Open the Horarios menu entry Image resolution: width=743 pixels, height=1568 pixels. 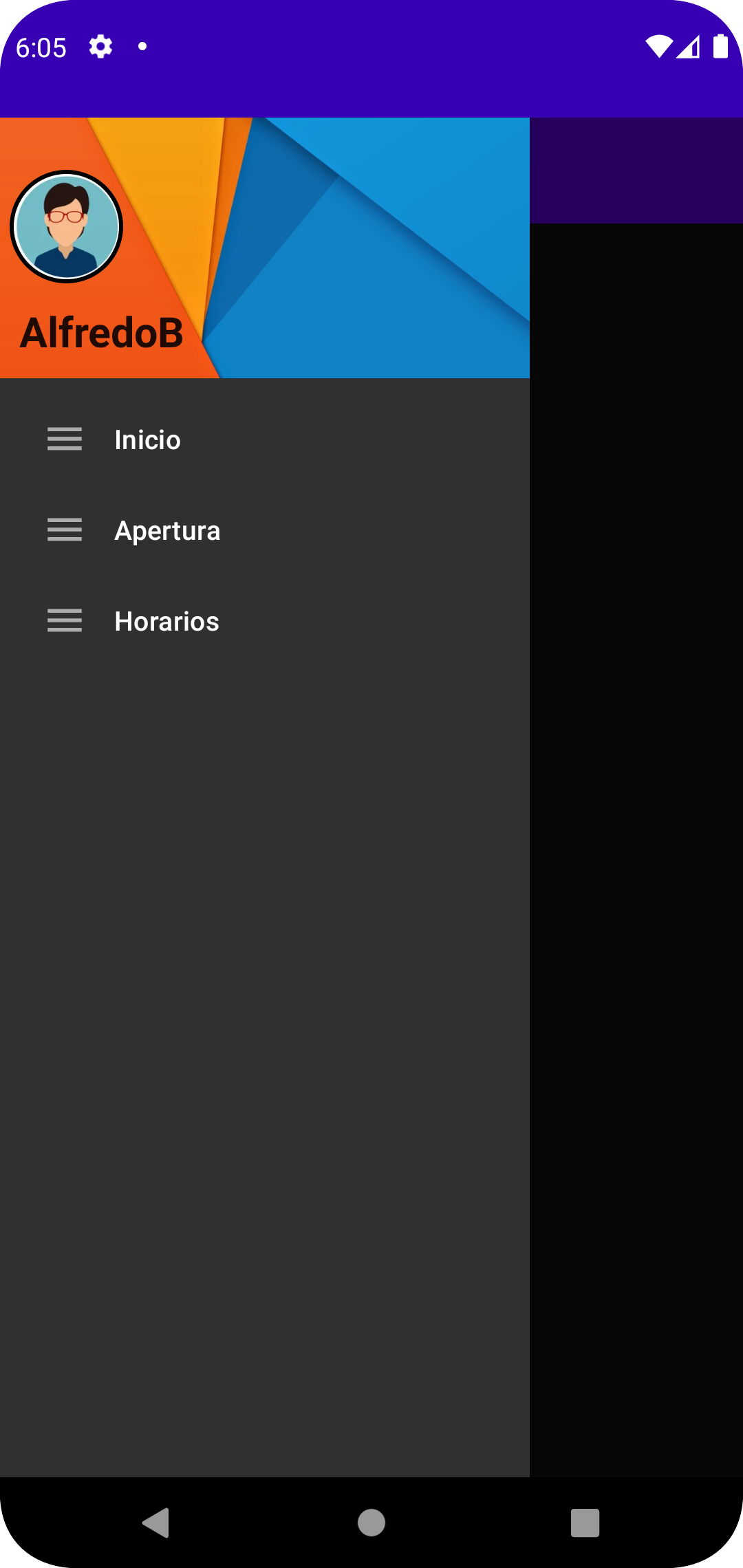click(x=166, y=622)
